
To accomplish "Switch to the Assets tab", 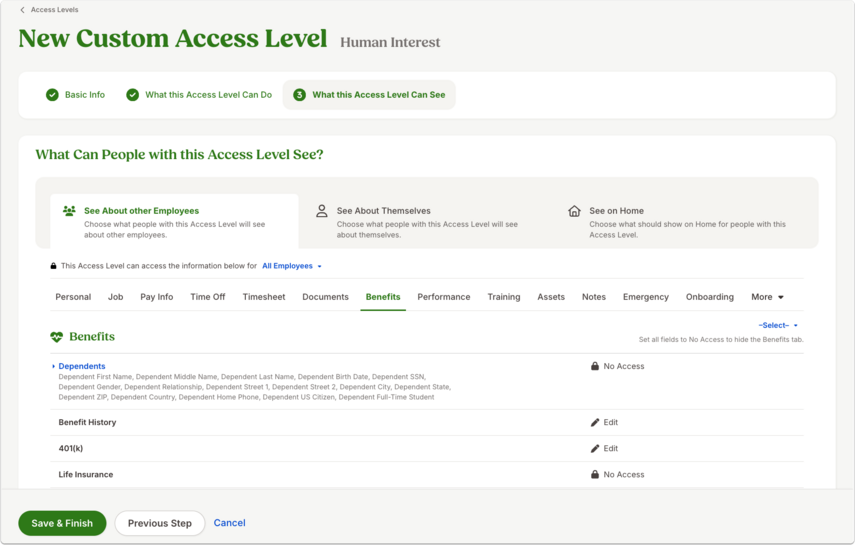I will click(551, 297).
